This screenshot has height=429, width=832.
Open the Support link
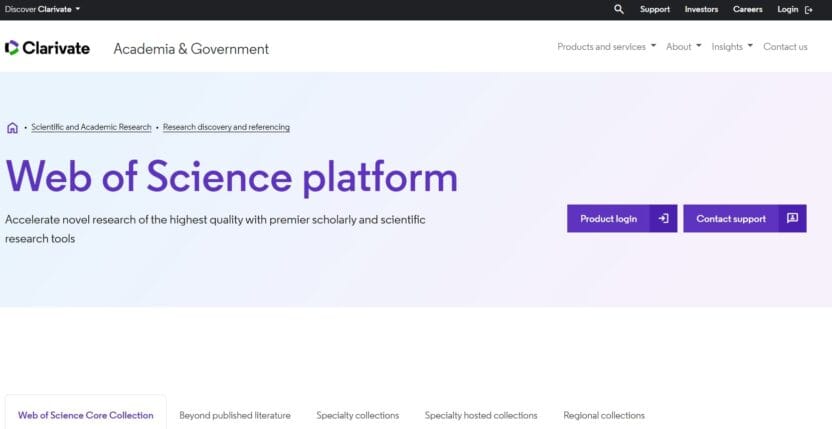tap(655, 9)
